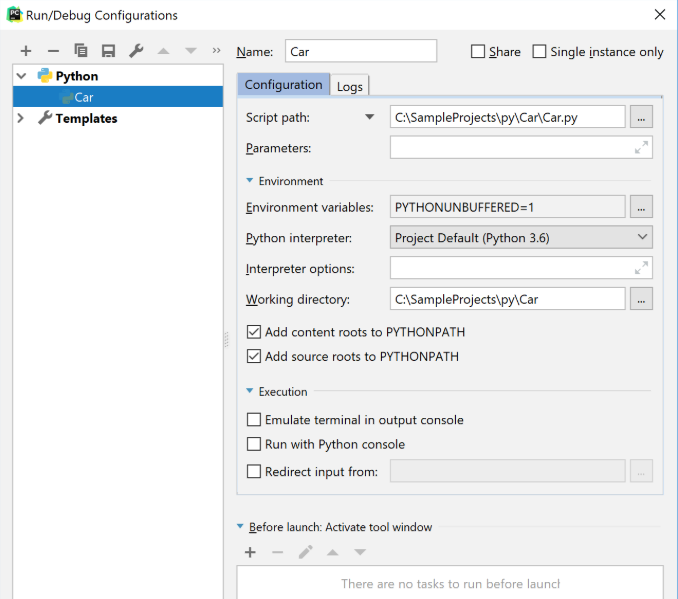Move before launch task up

click(333, 552)
